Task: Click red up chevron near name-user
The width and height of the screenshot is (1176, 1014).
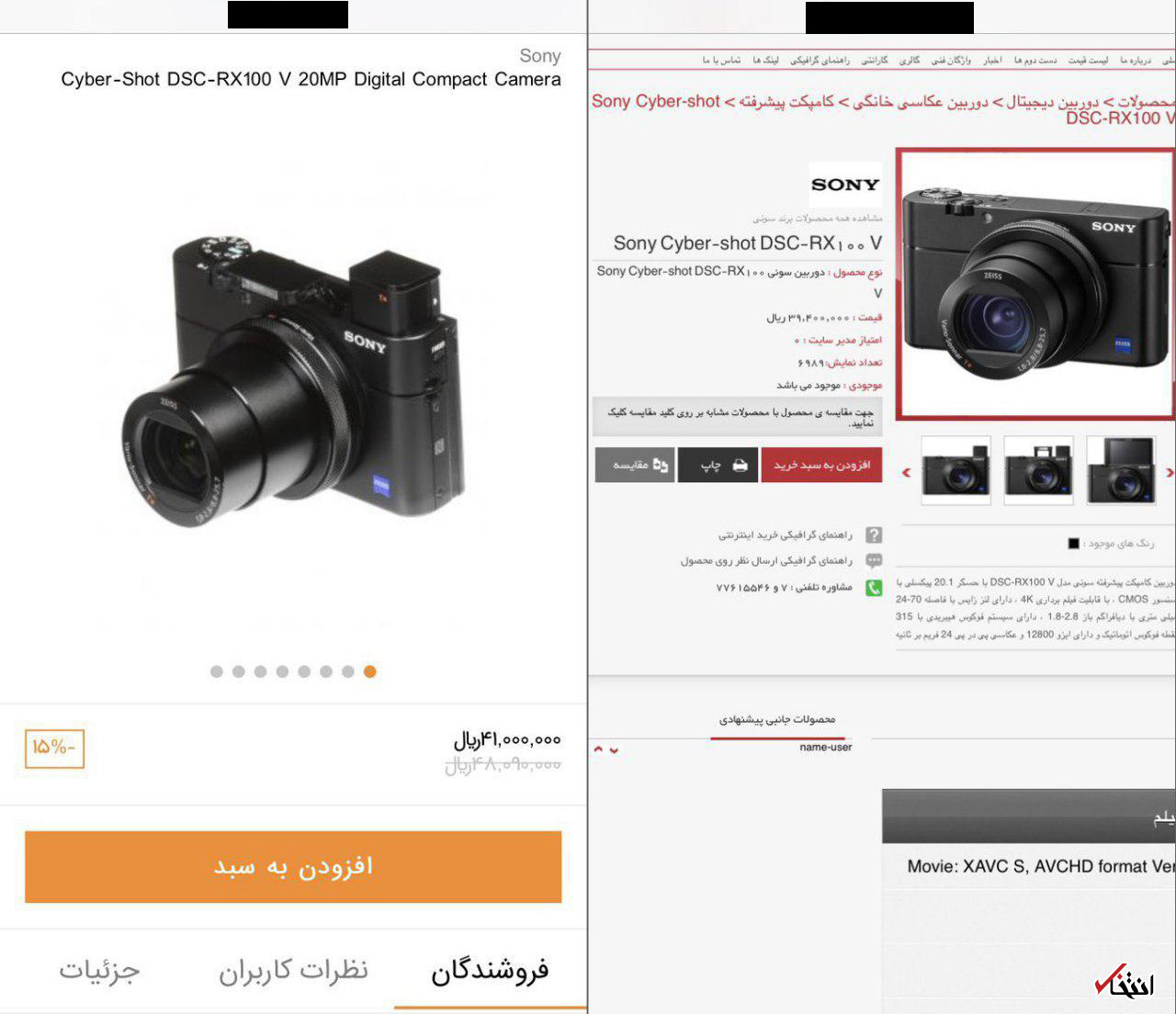Action: pos(599,749)
